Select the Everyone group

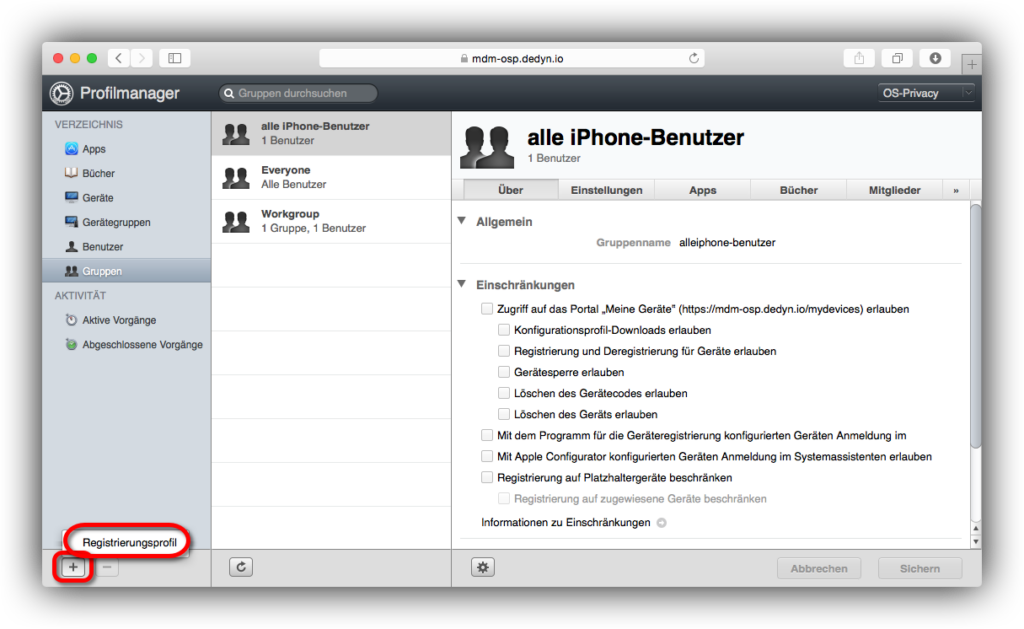point(331,177)
